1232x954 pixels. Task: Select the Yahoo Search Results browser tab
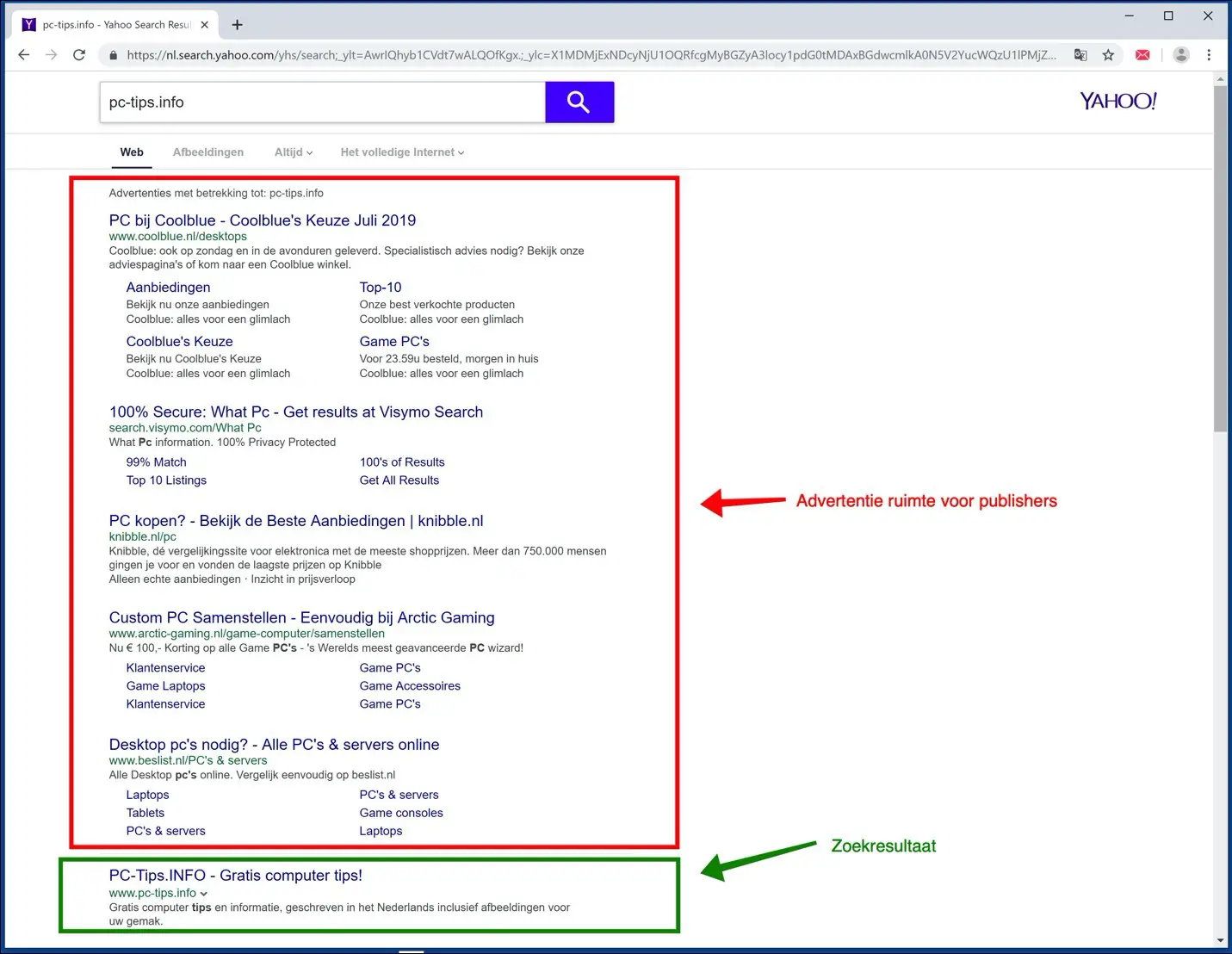point(115,25)
